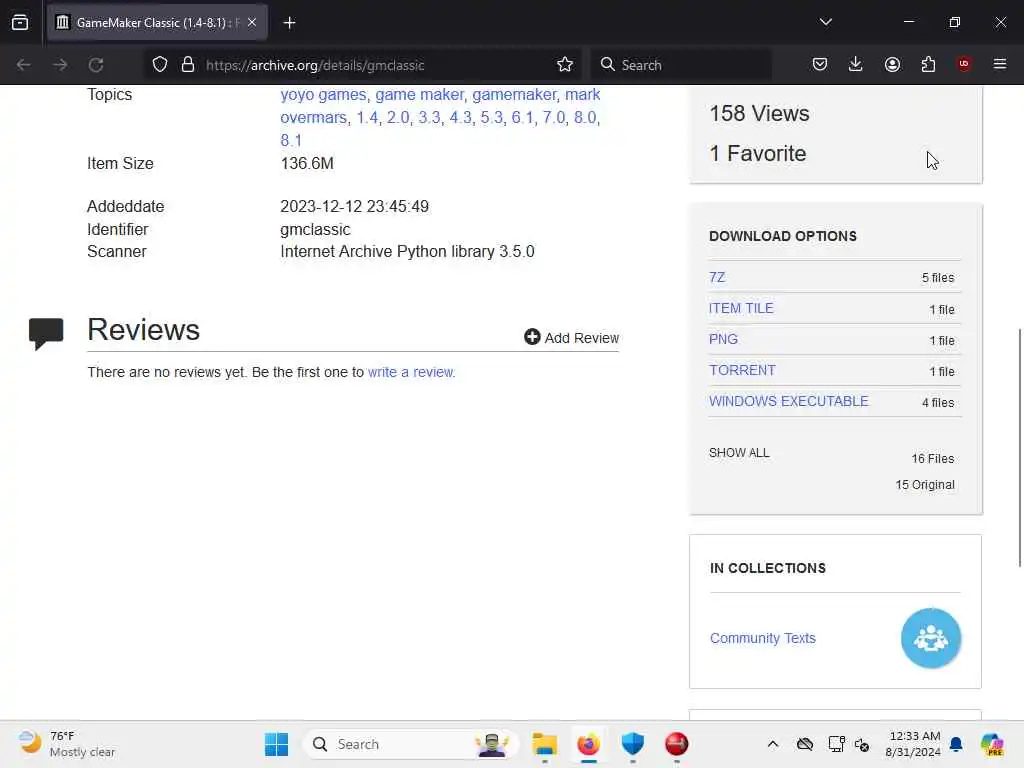Screen dimensions: 1024x768
Task: Click the taskbar Search box
Action: (x=411, y=744)
